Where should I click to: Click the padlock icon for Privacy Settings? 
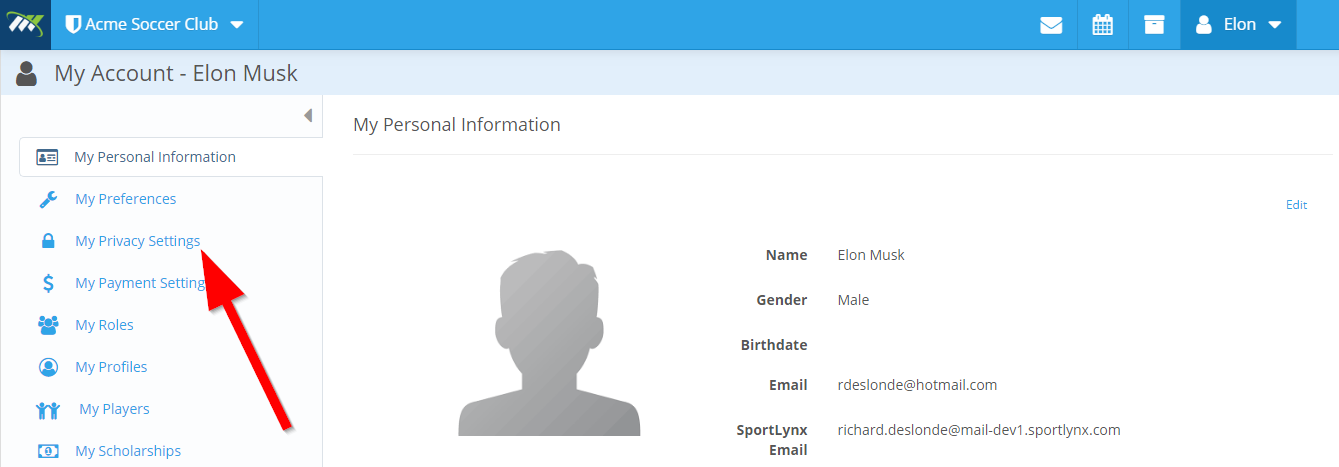click(48, 241)
